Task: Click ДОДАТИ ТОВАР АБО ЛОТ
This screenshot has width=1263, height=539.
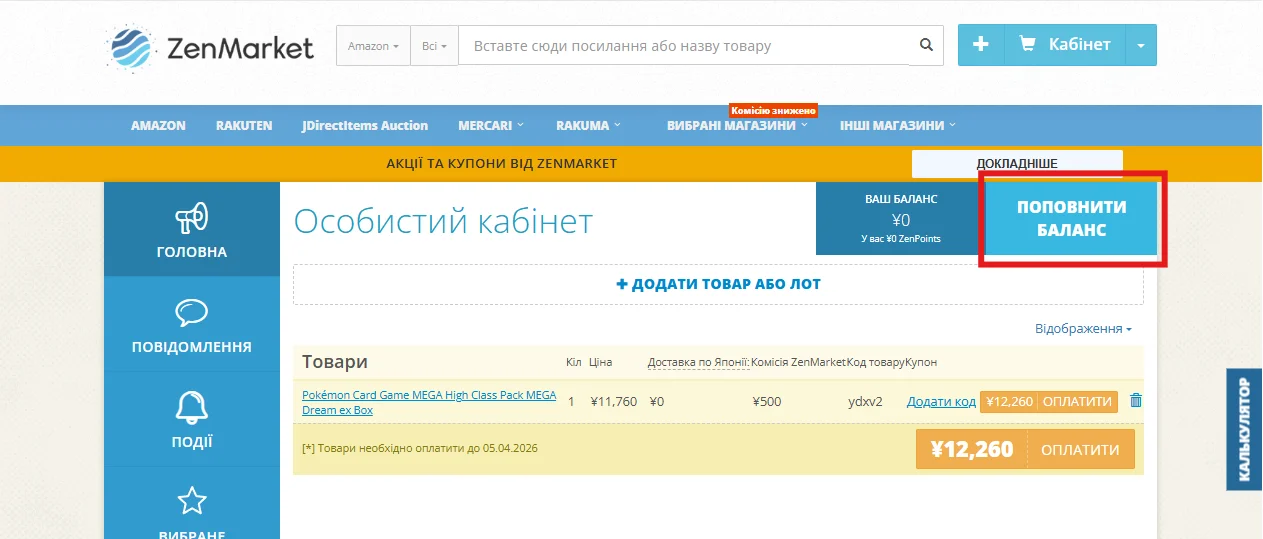Action: click(x=718, y=284)
